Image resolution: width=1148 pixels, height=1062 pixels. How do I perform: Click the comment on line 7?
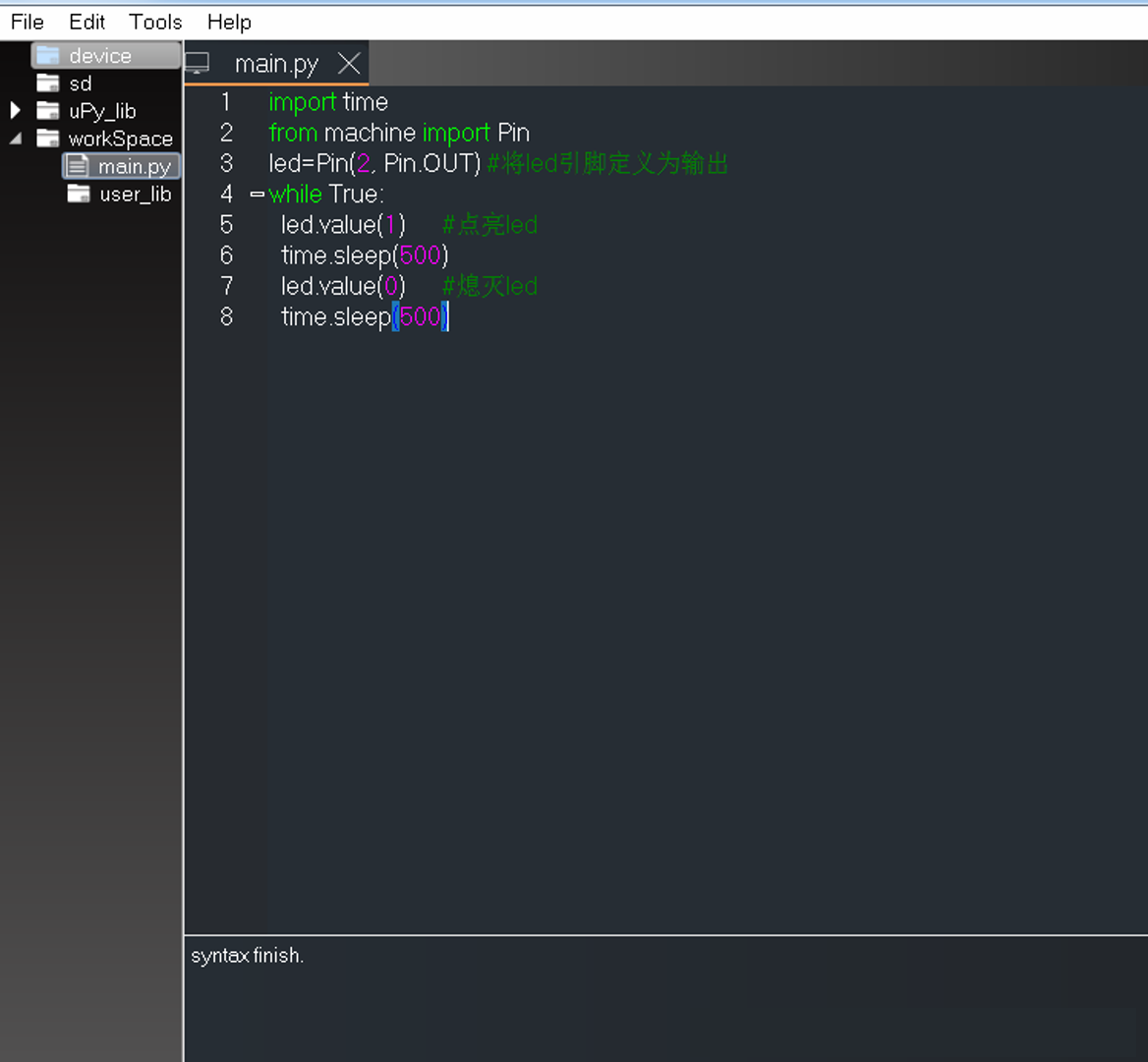click(x=489, y=286)
